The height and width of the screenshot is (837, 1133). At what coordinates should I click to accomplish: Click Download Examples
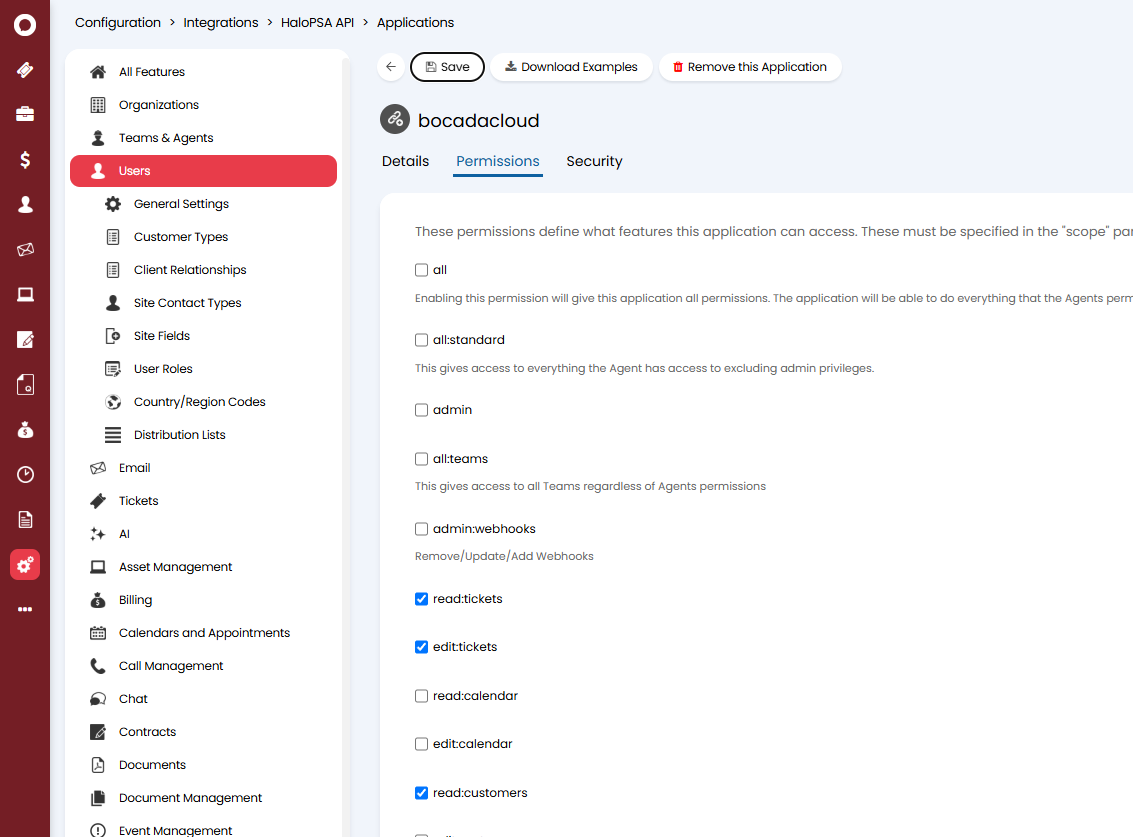[571, 67]
